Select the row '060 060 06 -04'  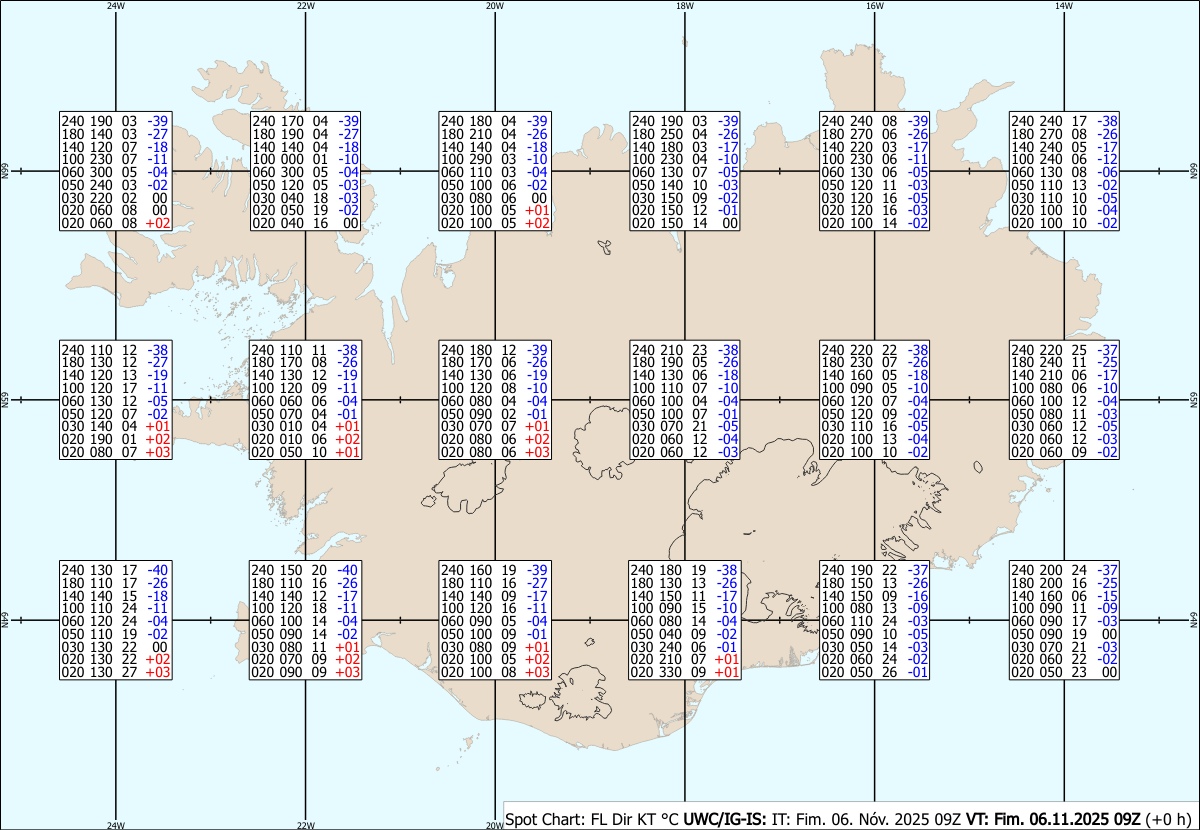(x=305, y=400)
